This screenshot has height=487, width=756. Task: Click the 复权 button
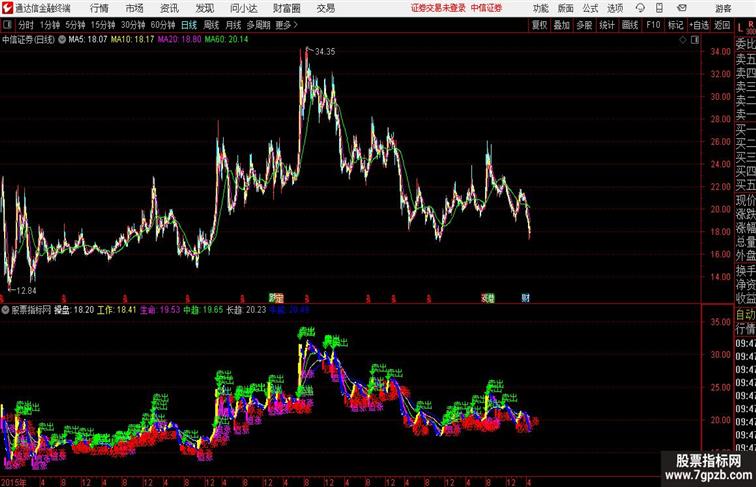coord(539,25)
